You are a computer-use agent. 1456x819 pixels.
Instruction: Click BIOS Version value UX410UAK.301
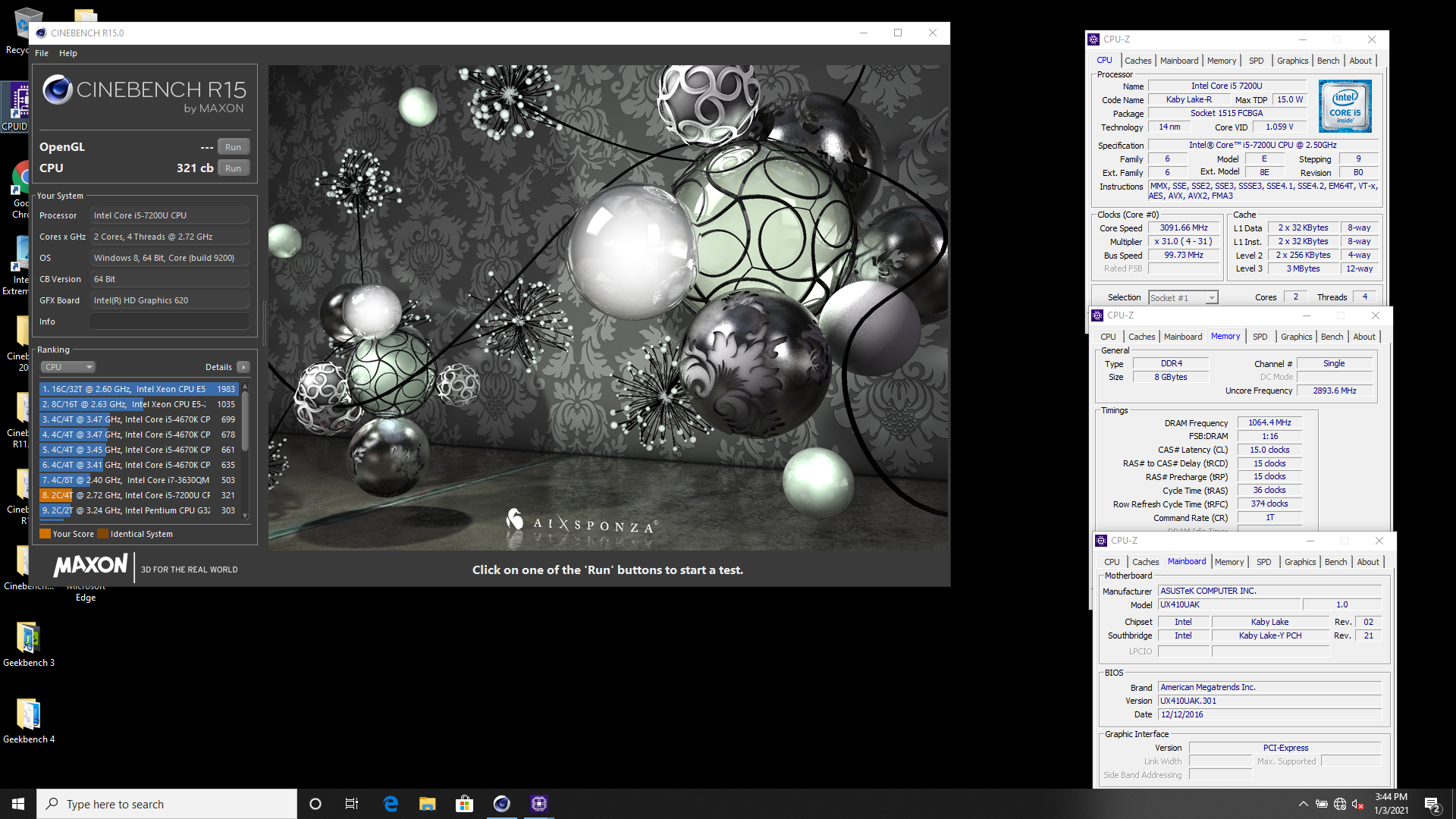(x=1269, y=701)
